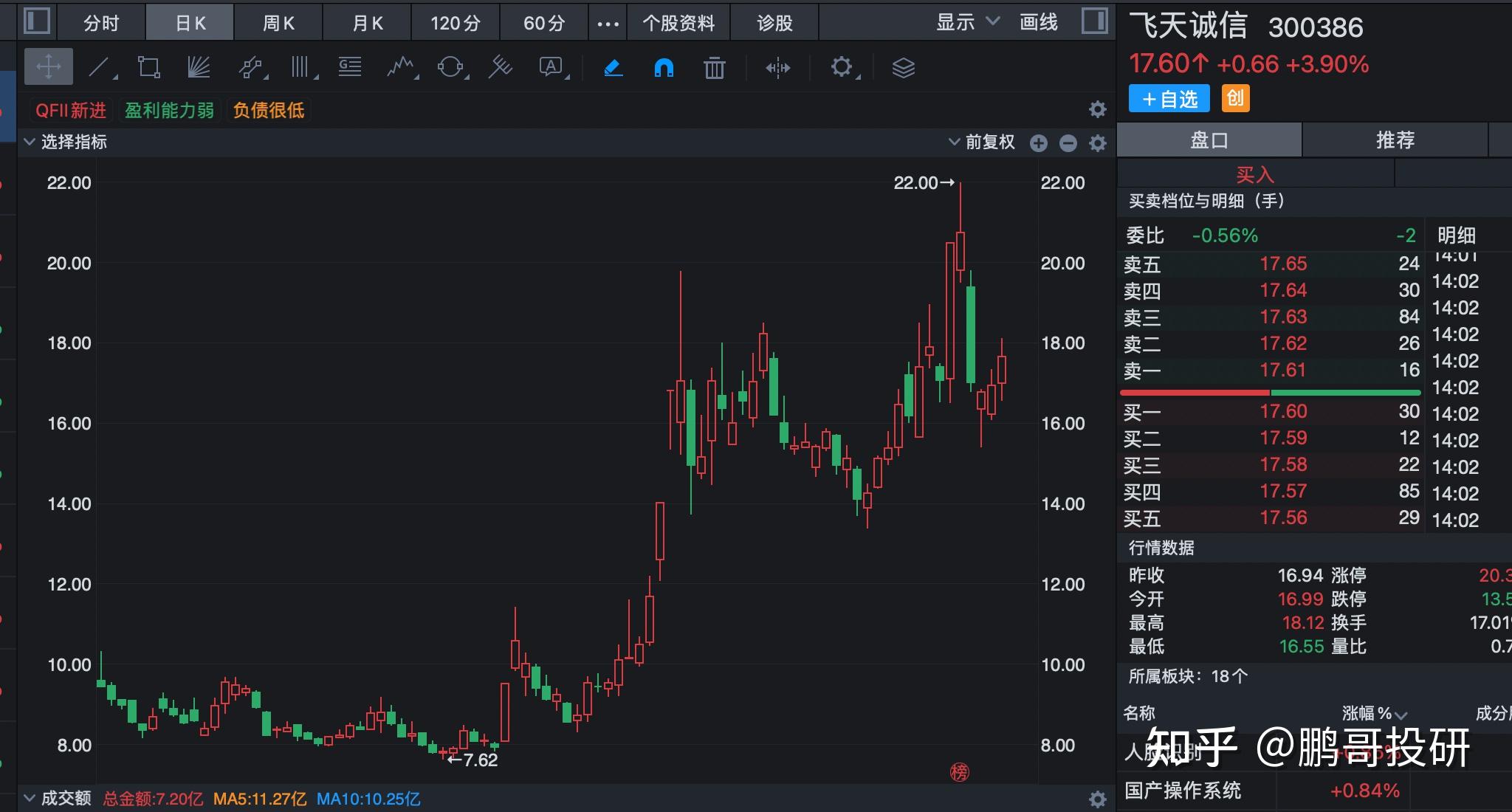The height and width of the screenshot is (812, 1512).
Task: Click 卖三 price 17.63
Action: (1282, 317)
